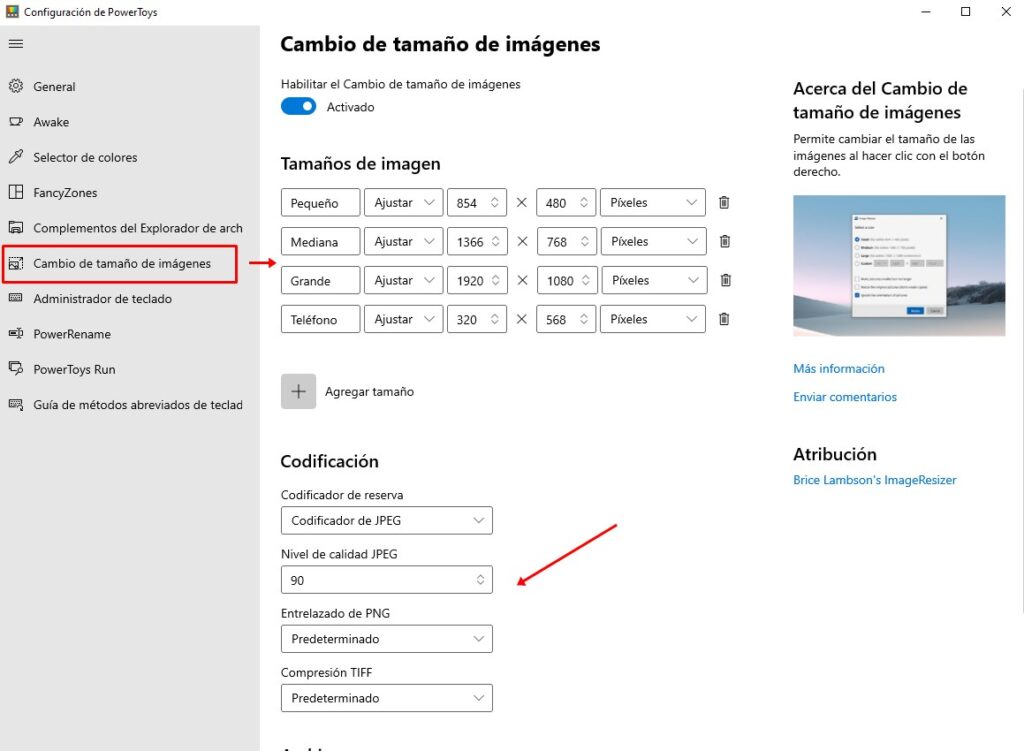Click Nivel de calidad JPEG field
Screen dimensions: 1024x751
[x=387, y=580]
